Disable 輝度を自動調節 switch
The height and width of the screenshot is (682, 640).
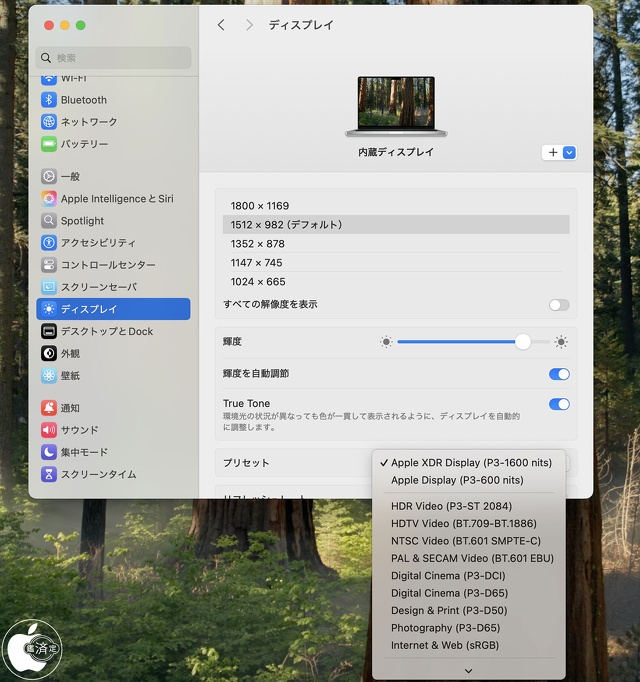pos(559,374)
